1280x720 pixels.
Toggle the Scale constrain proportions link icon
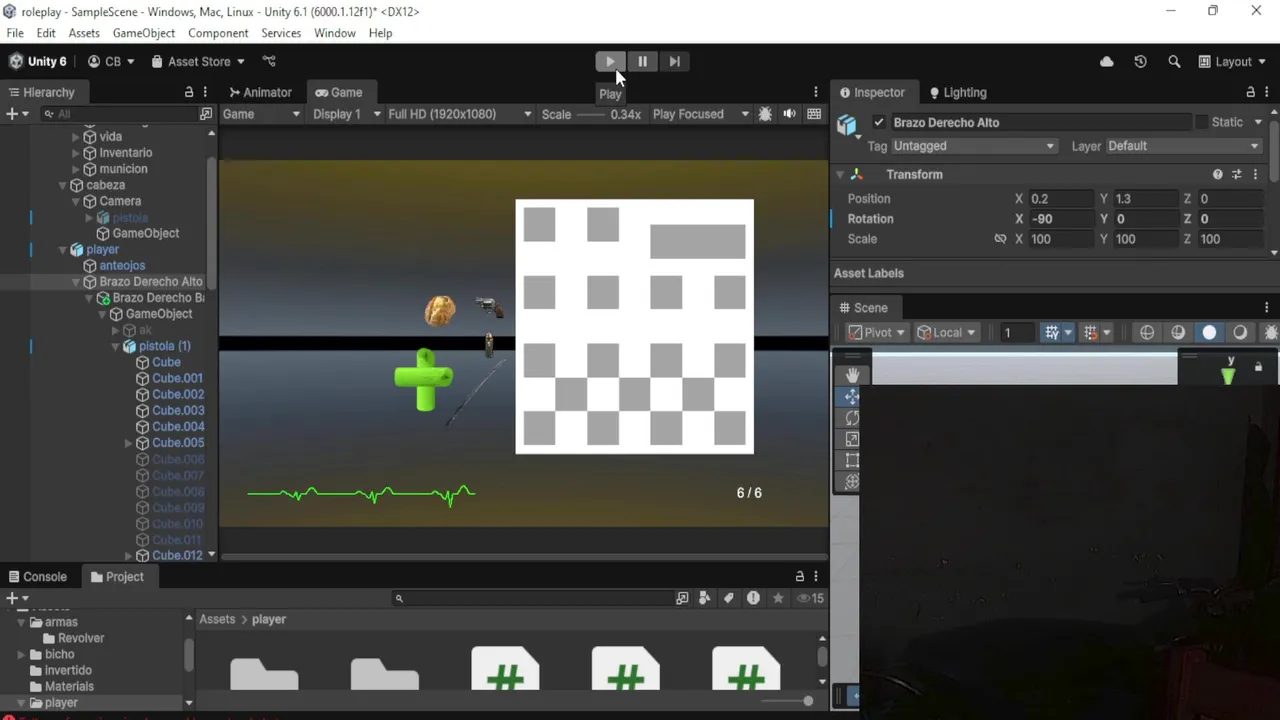click(1000, 239)
